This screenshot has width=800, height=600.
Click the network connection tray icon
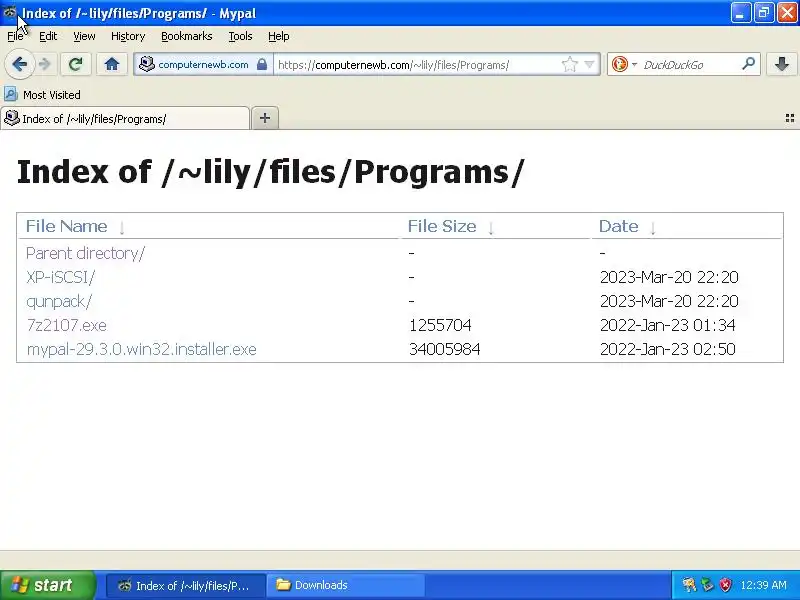click(x=707, y=585)
